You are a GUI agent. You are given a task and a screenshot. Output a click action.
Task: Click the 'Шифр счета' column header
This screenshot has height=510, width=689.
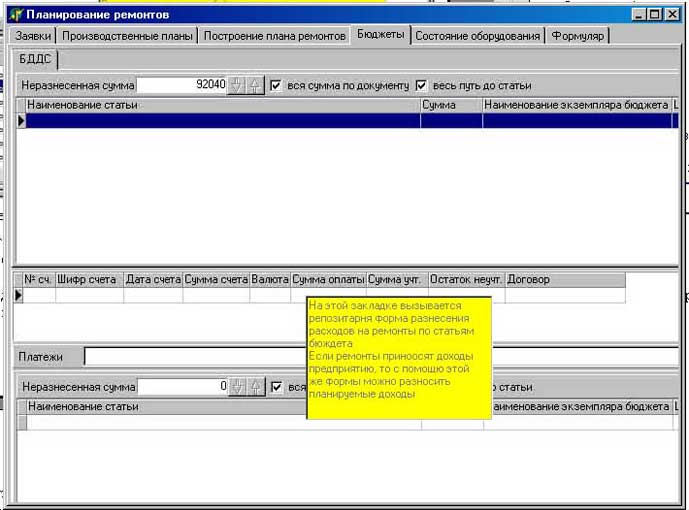pos(89,279)
